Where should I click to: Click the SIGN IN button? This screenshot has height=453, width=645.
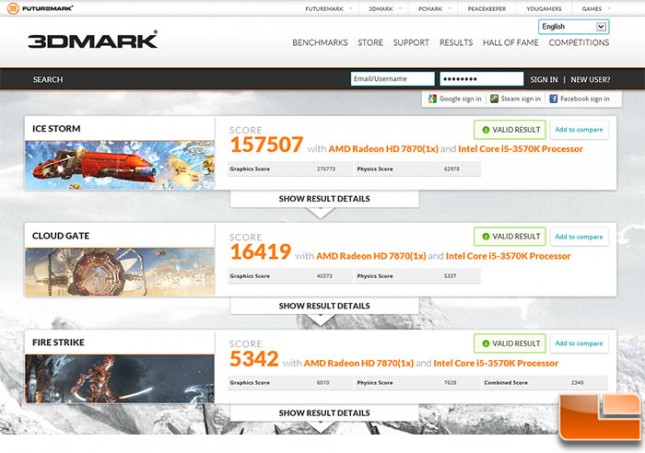(x=544, y=80)
